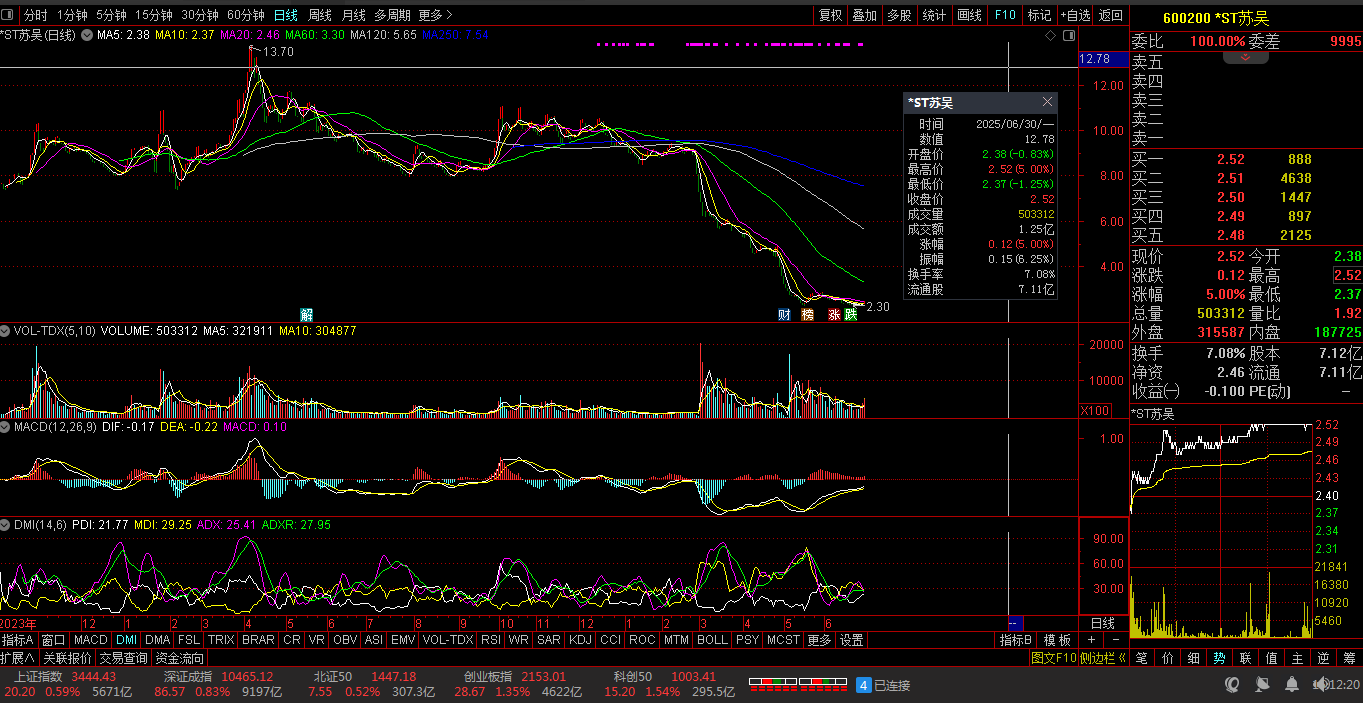Click the bell notification icon in status bar
The height and width of the screenshot is (703, 1363).
(1291, 684)
